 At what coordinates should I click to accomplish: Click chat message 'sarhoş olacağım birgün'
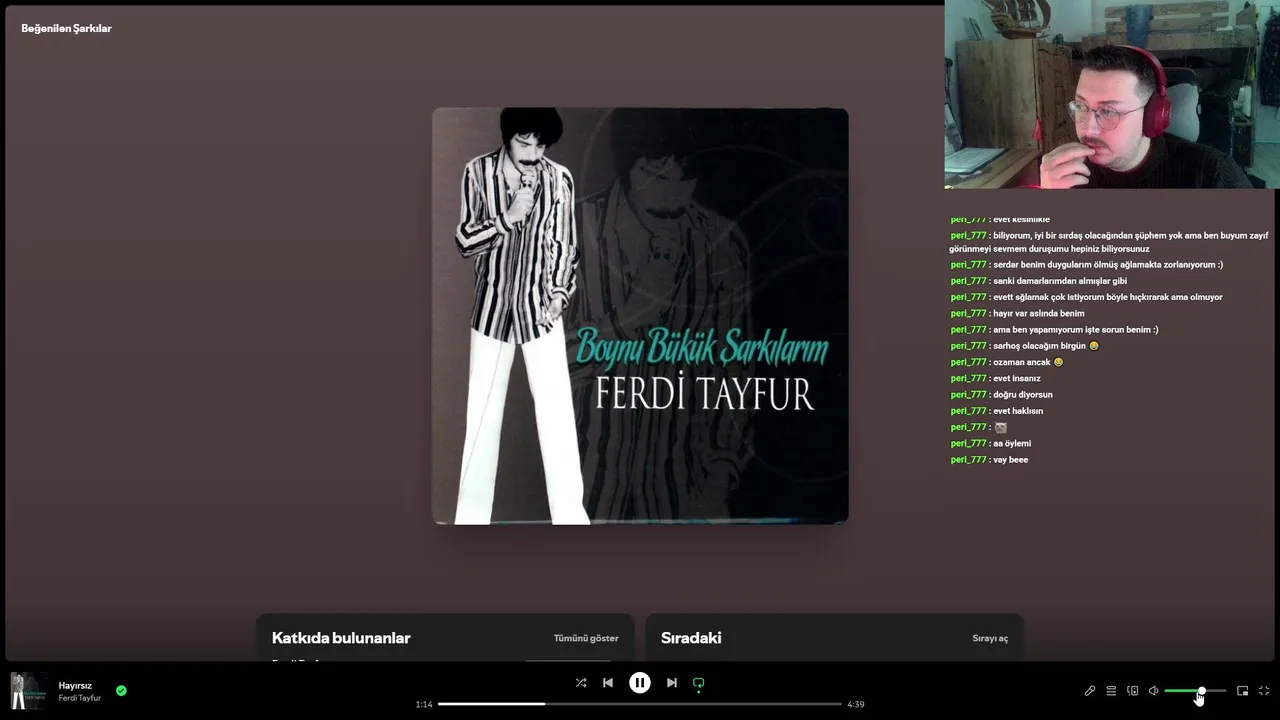1040,346
